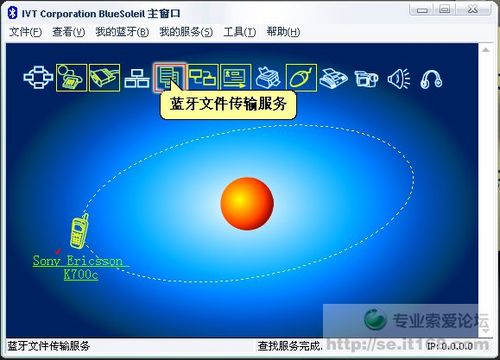The image size is (500, 360).
Task: Select the Object Push service icon
Action: [235, 78]
